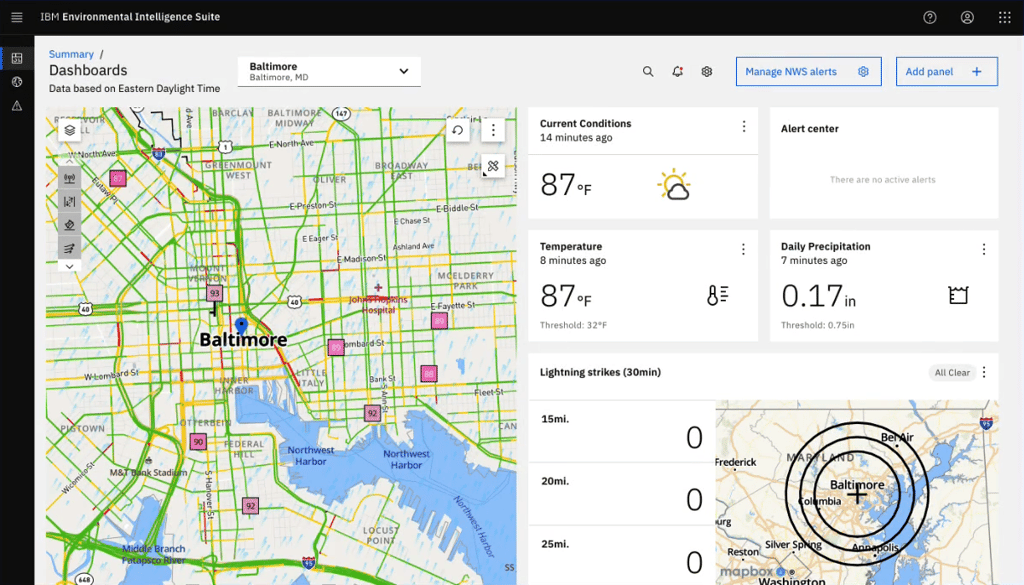
Task: Open Daily Precipitation panel overflow menu
Action: click(984, 249)
